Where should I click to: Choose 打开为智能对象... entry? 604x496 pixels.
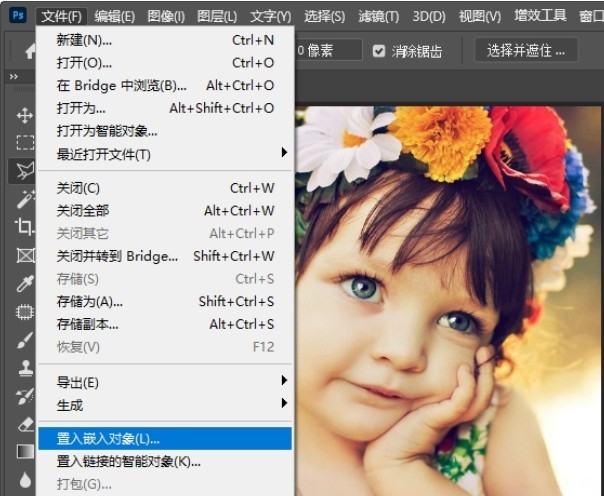tap(165, 131)
